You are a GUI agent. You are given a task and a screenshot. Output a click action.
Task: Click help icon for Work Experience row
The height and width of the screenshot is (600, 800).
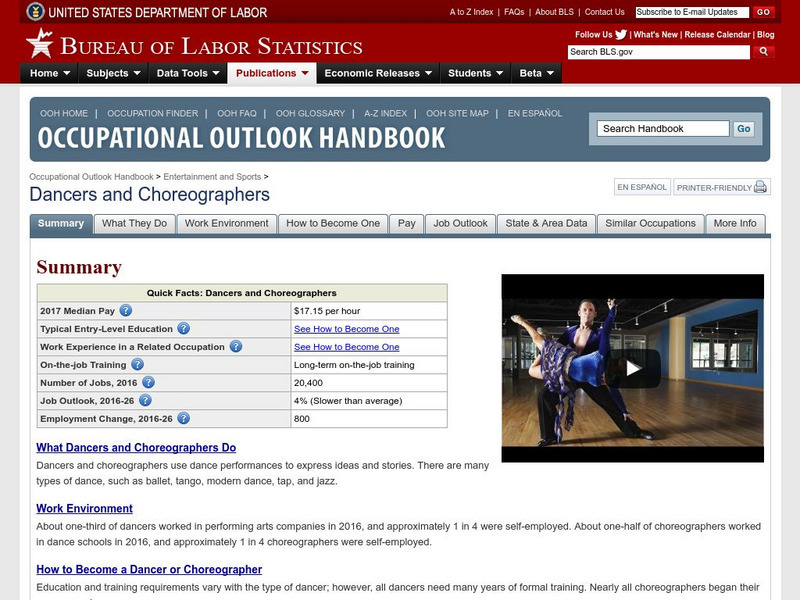coord(236,346)
